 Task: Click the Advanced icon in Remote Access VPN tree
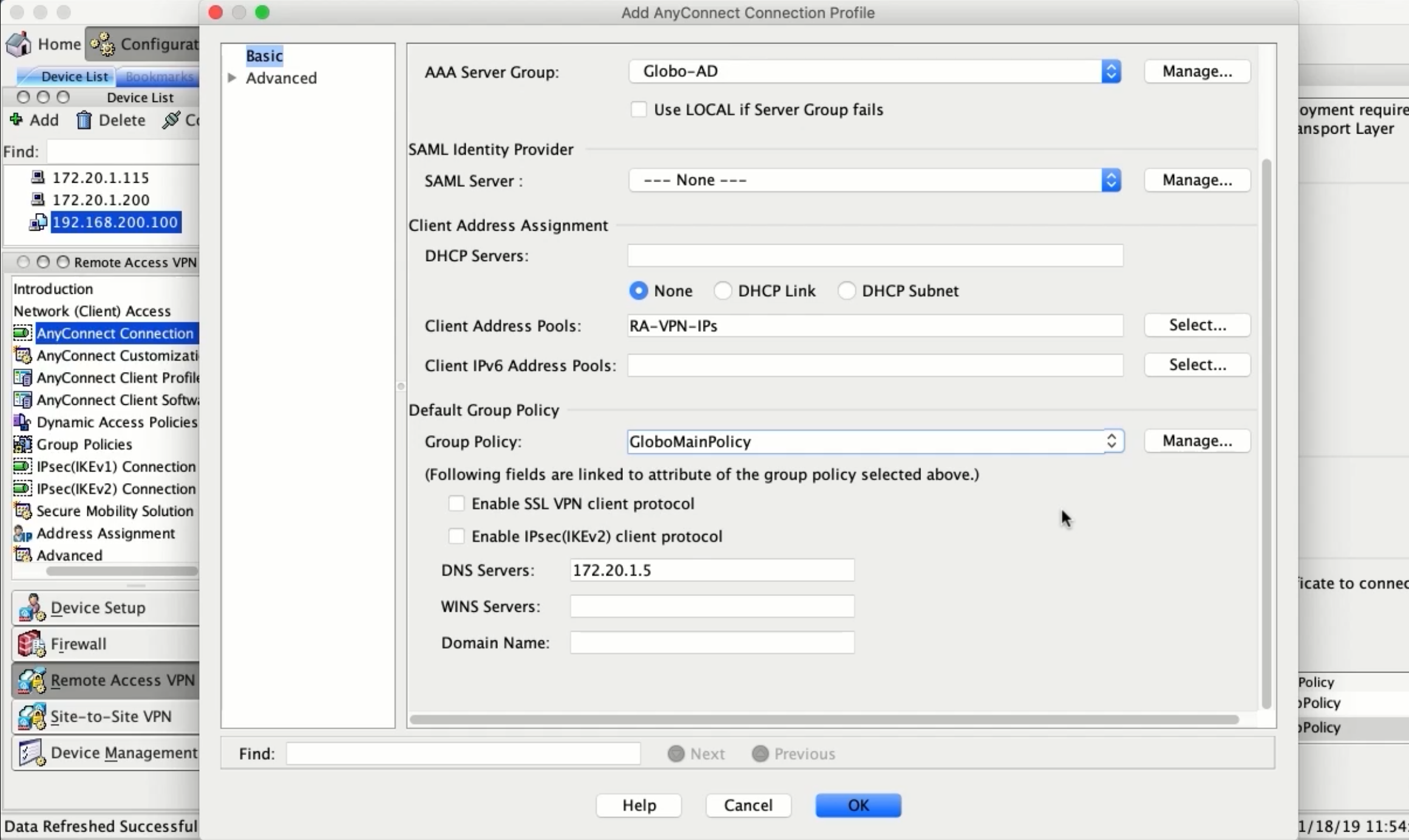(x=22, y=555)
